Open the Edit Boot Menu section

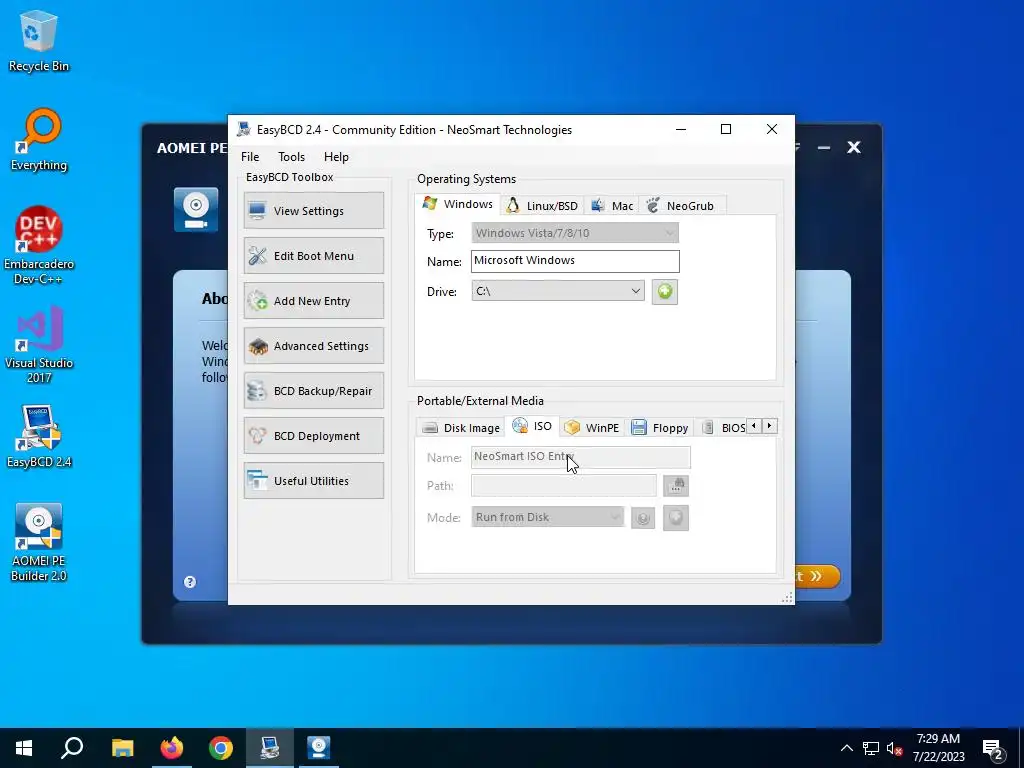(313, 255)
